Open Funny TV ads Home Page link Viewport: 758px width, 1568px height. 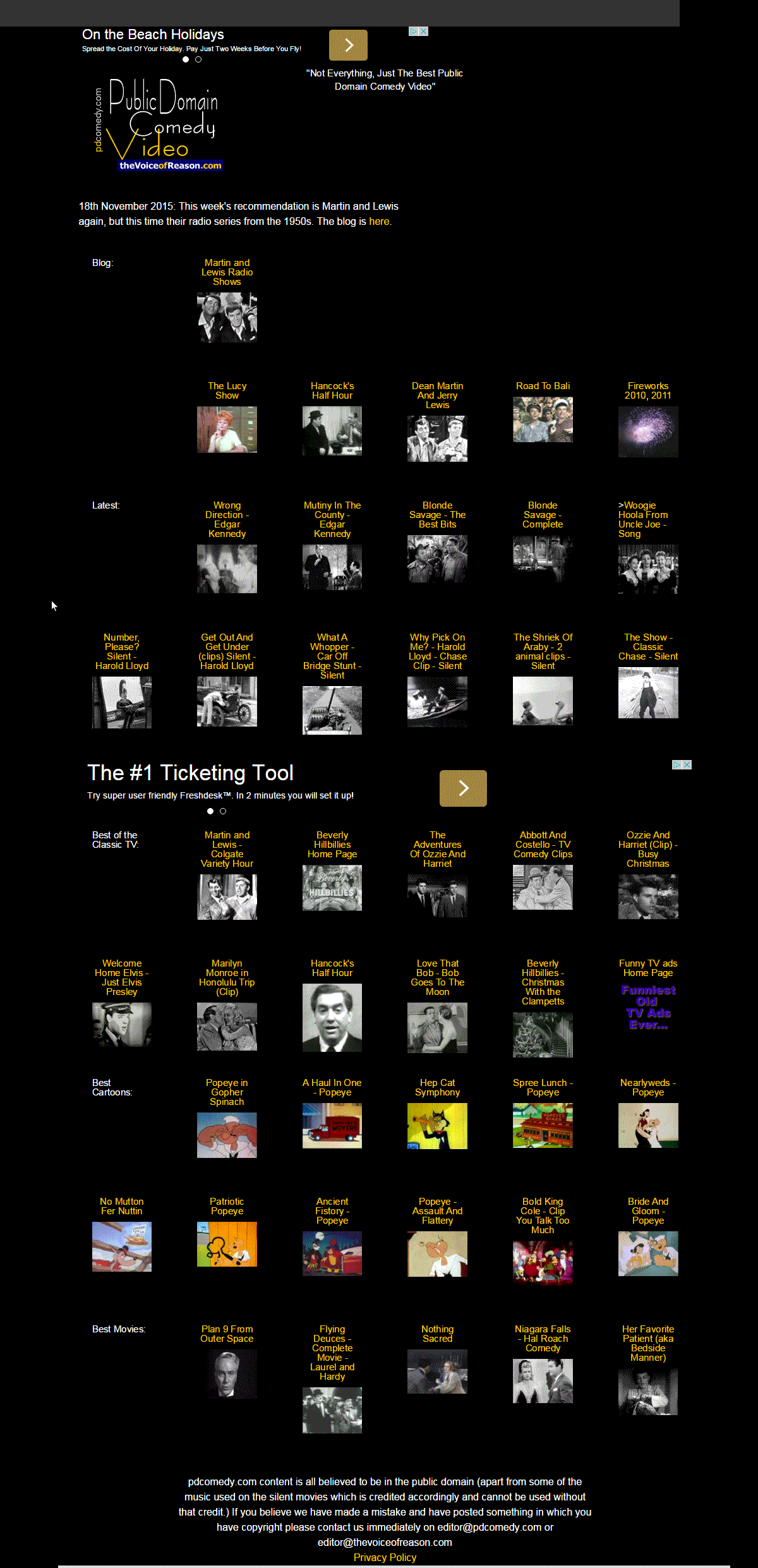click(648, 968)
